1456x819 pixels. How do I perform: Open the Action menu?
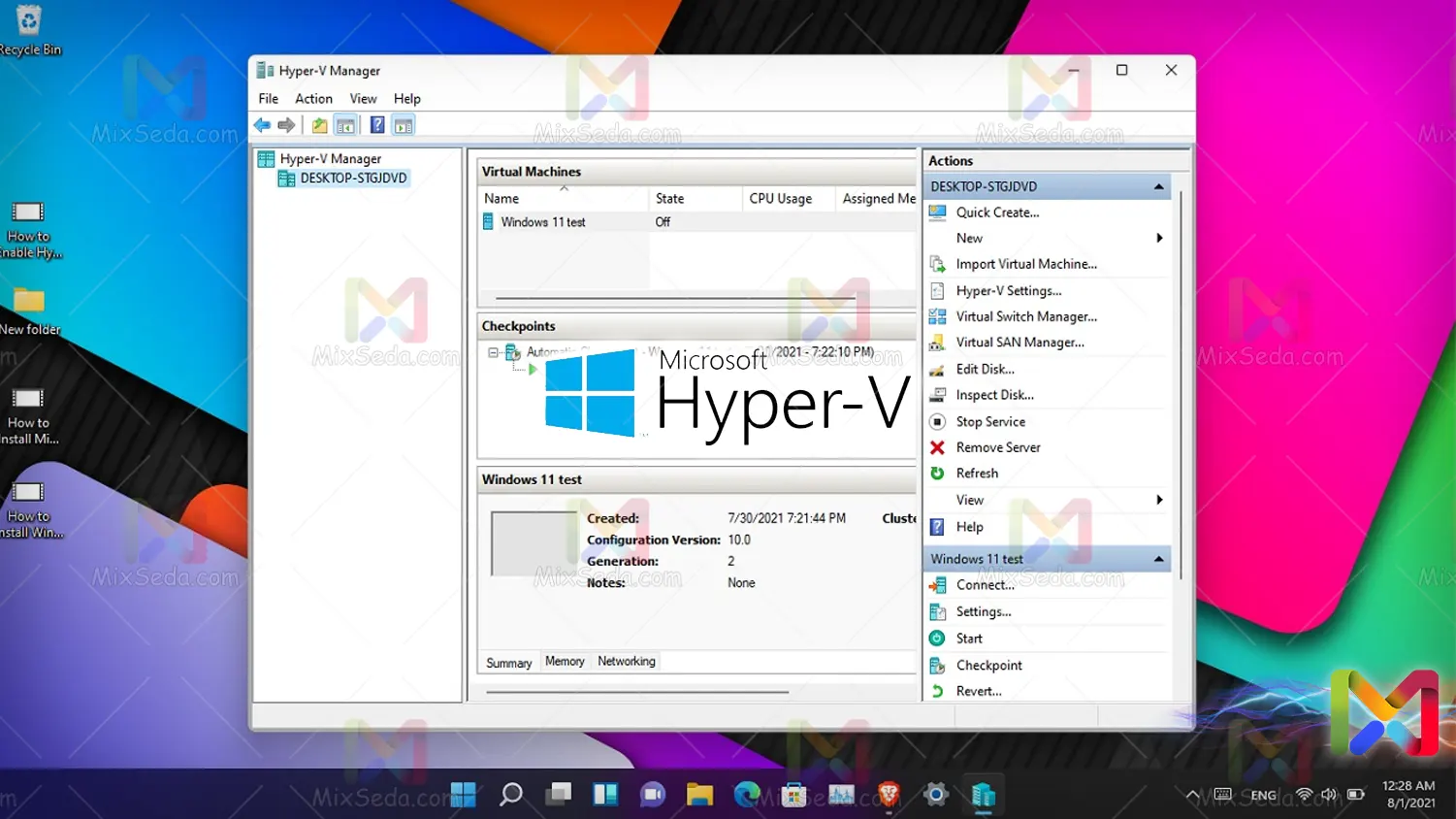[313, 99]
